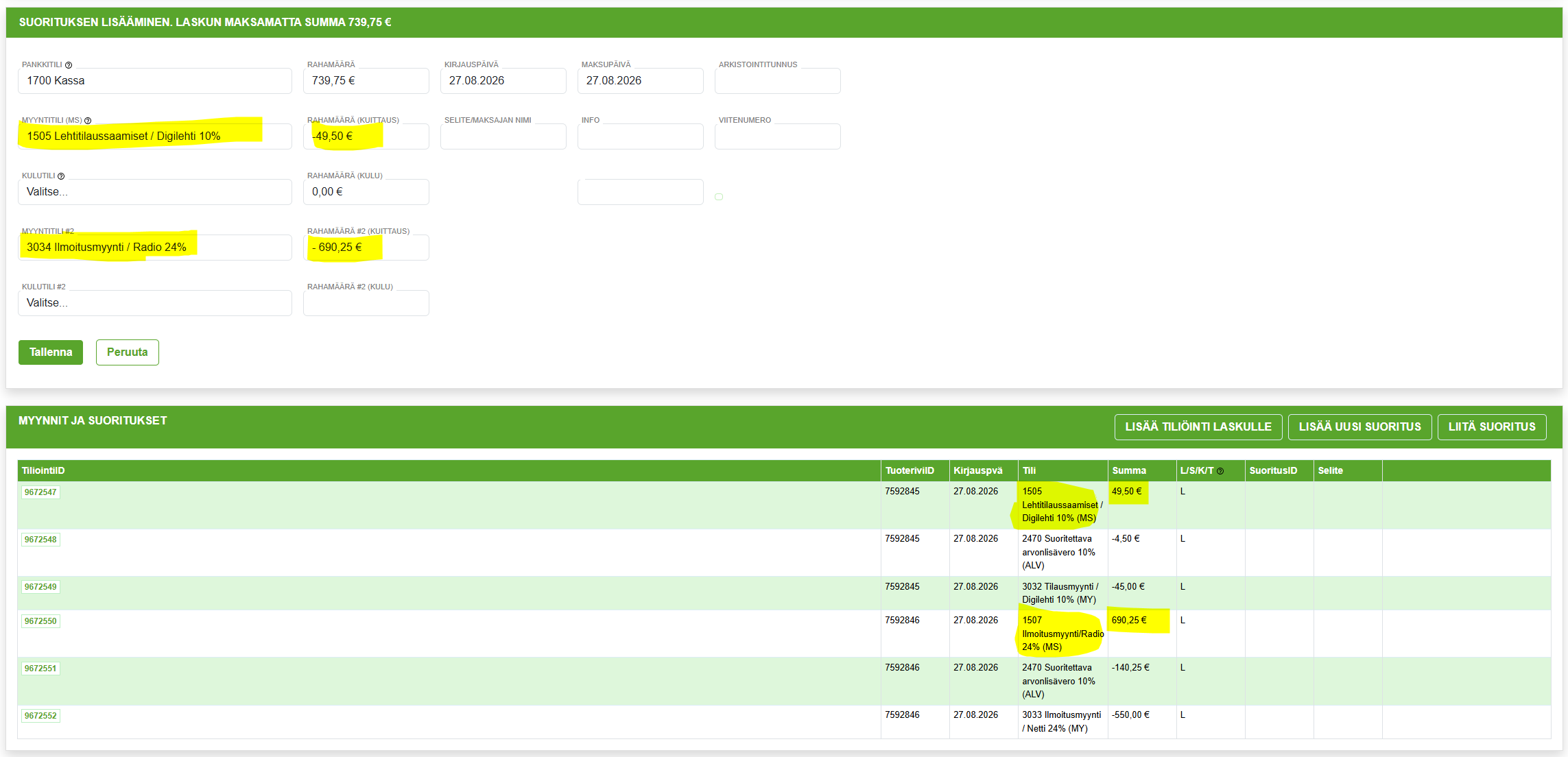Click the Selite/Maksajan nimi field

coord(503,136)
